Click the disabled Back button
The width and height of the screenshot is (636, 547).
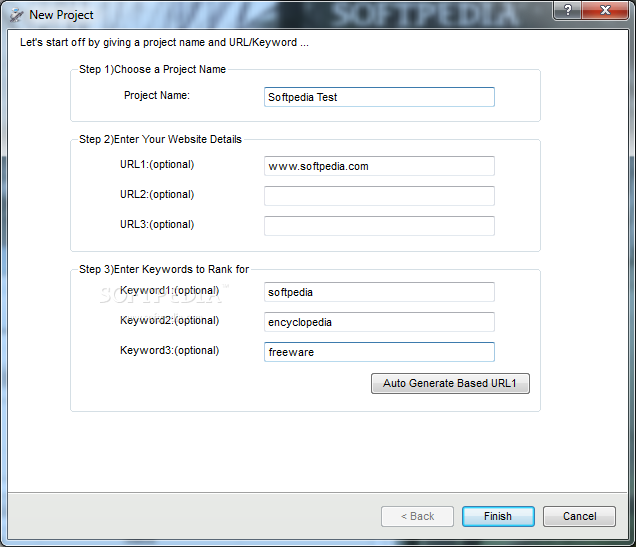[417, 516]
